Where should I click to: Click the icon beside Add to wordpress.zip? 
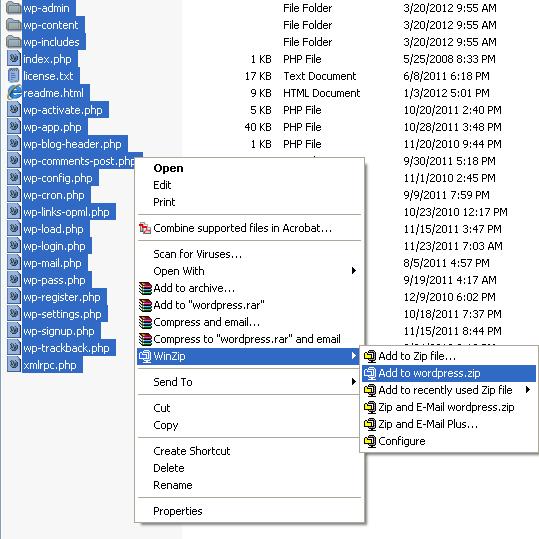[x=370, y=373]
